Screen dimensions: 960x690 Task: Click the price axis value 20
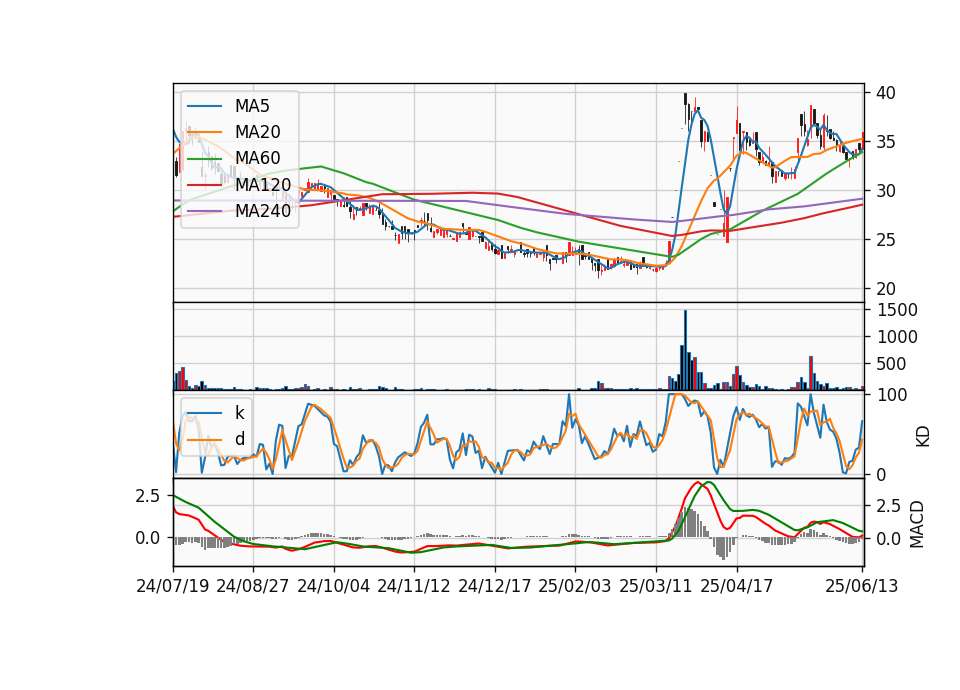[885, 289]
